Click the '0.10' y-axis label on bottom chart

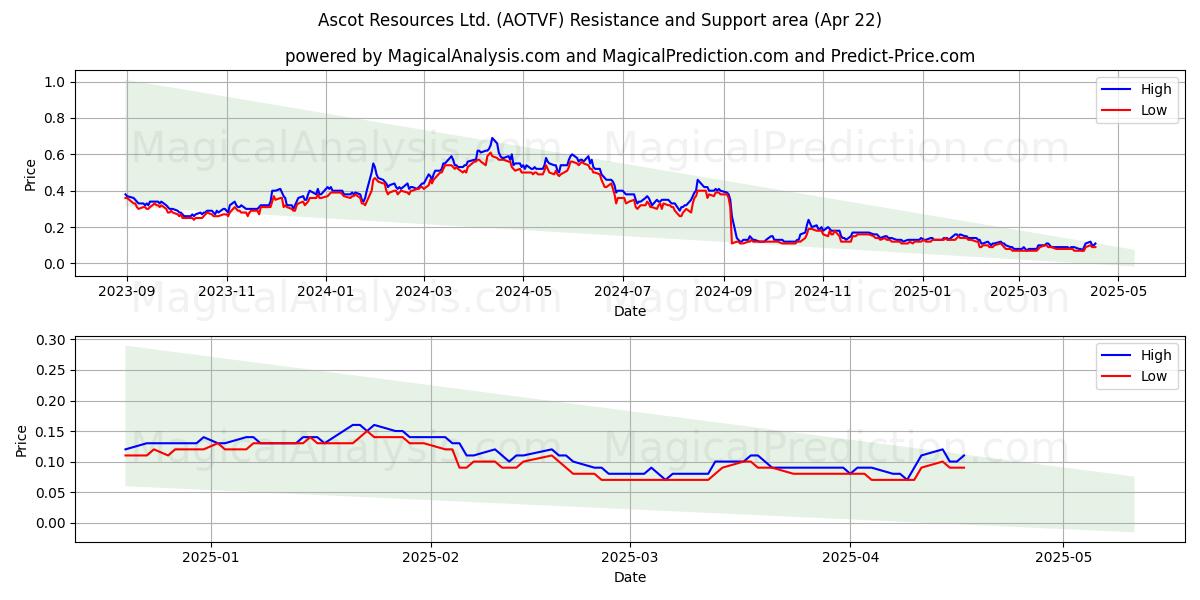51,462
